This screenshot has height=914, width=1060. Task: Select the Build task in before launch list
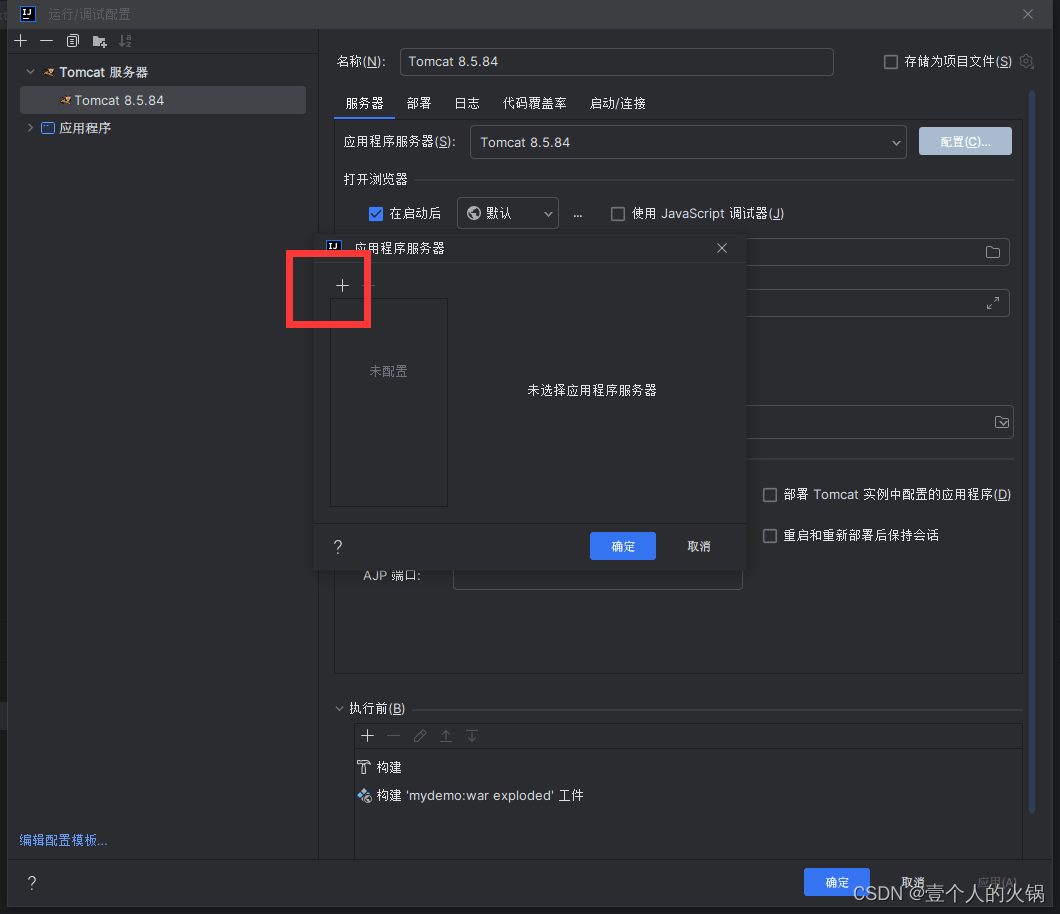pos(380,767)
